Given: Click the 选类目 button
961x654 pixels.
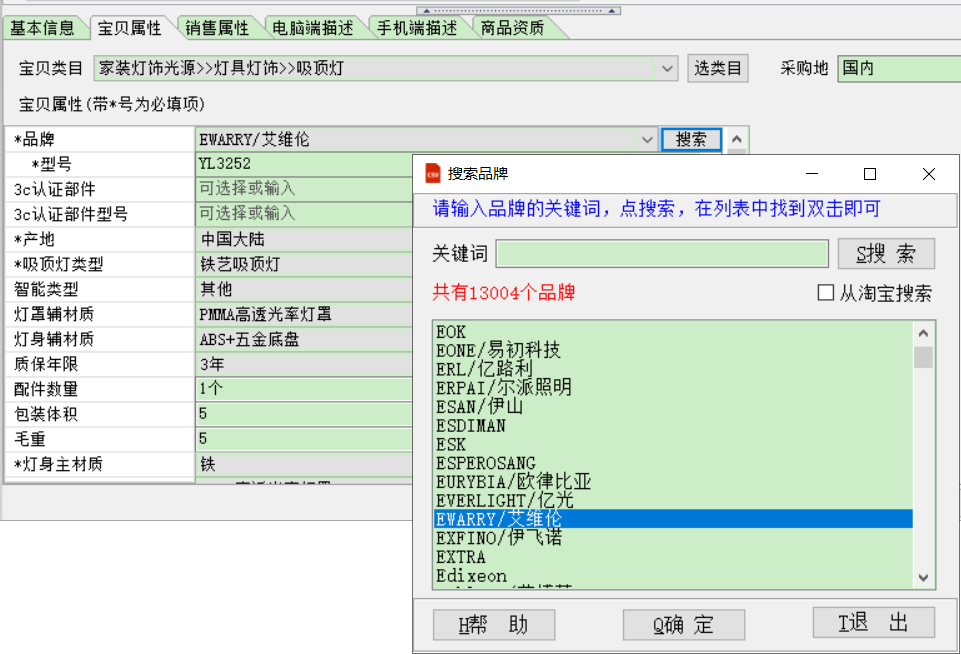Looking at the screenshot, I should (x=718, y=68).
